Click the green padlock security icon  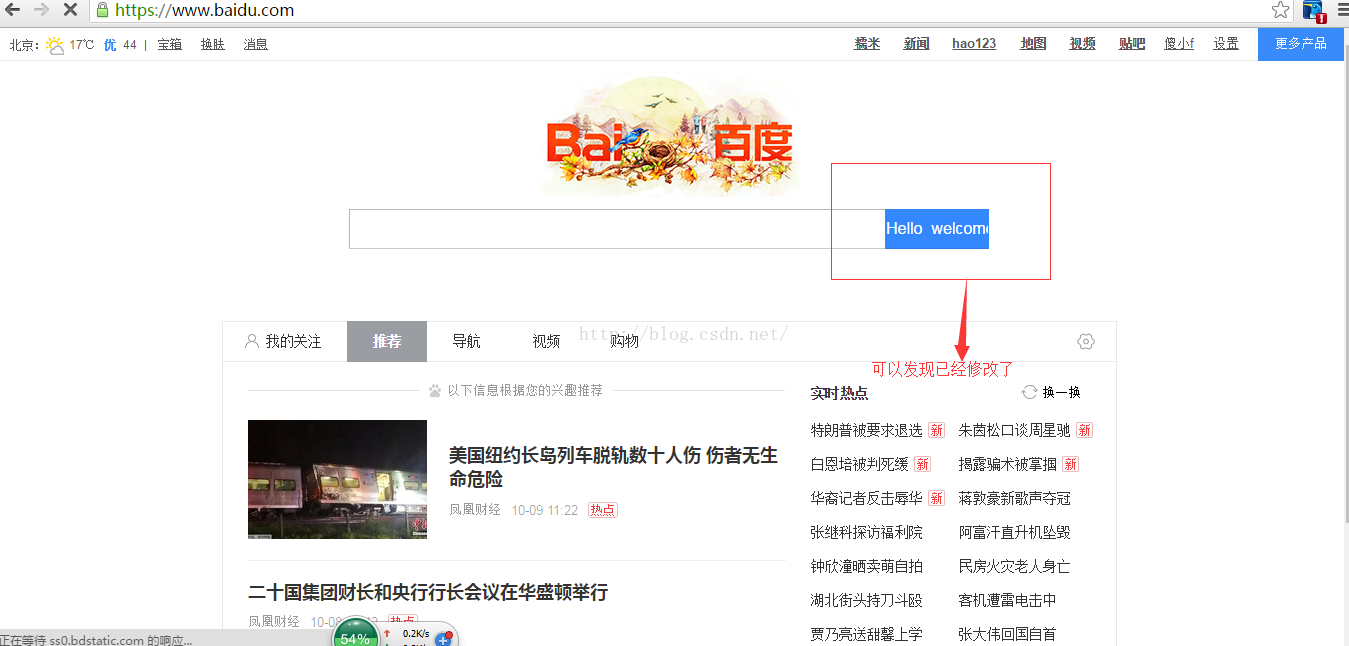coord(102,10)
